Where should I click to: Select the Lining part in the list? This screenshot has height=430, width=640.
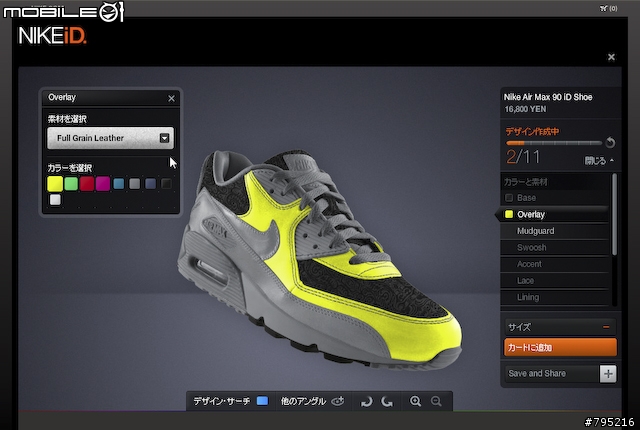point(555,297)
